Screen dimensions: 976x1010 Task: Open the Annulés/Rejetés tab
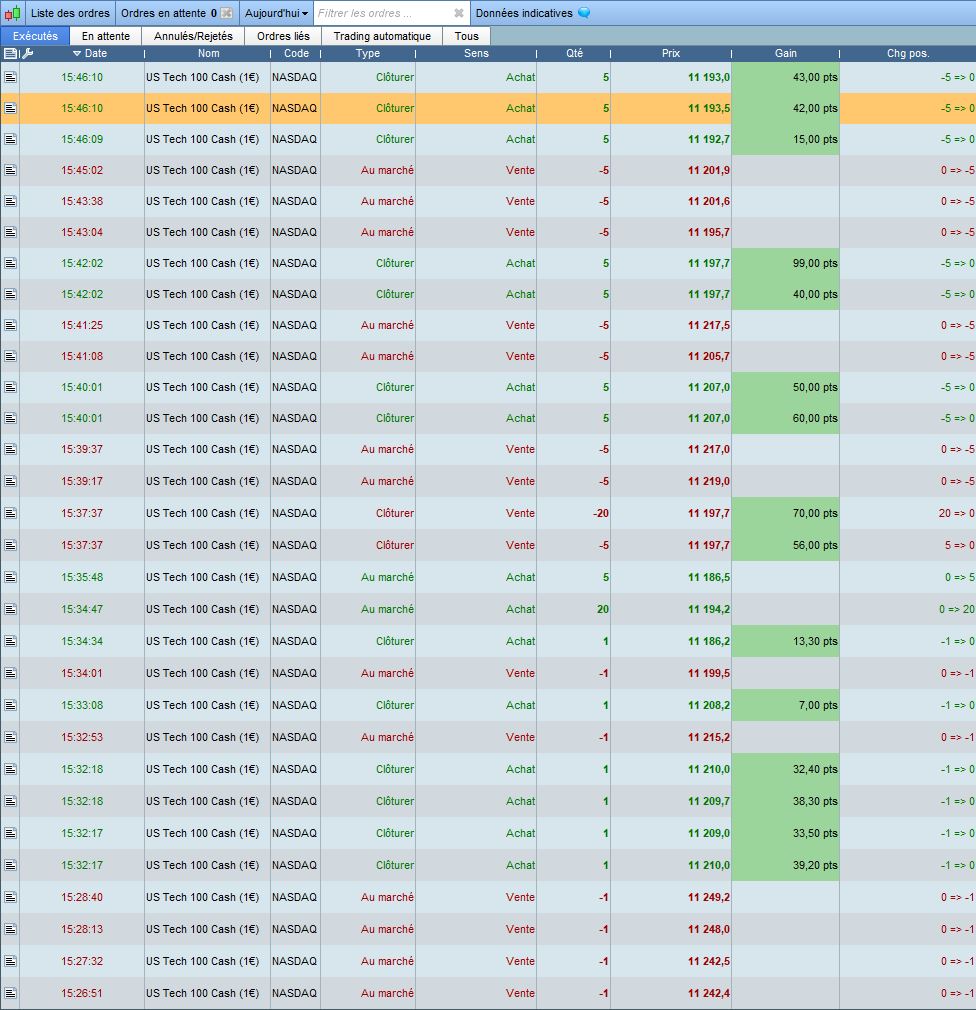pos(193,36)
